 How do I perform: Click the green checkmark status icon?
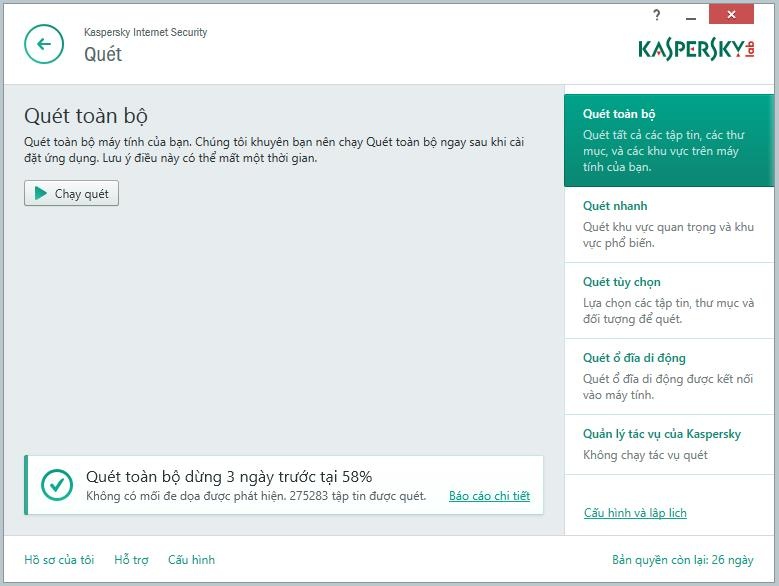pos(56,485)
